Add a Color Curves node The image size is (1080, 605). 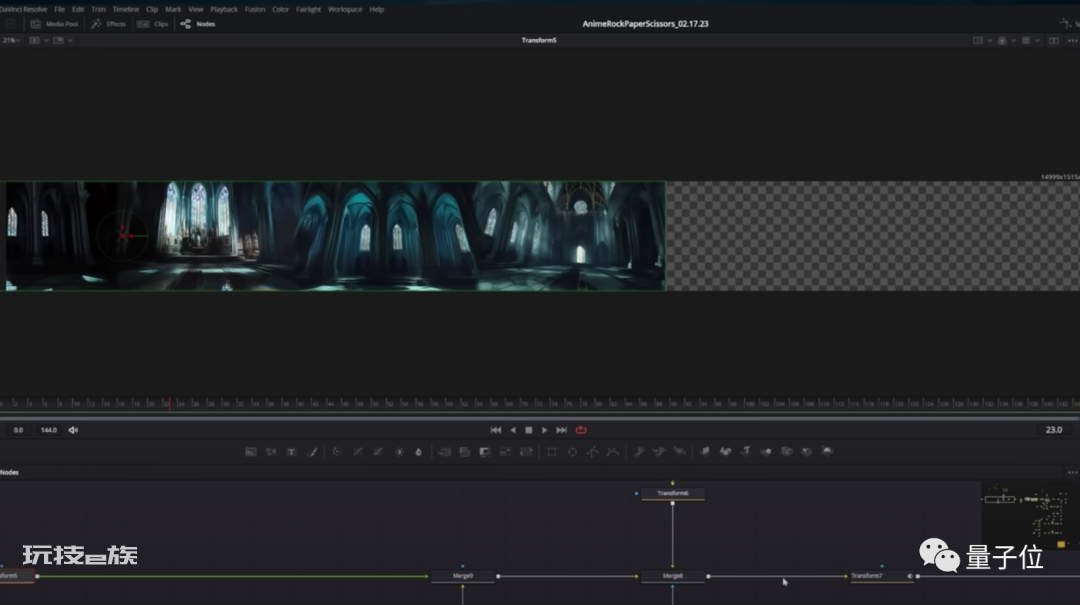(357, 451)
